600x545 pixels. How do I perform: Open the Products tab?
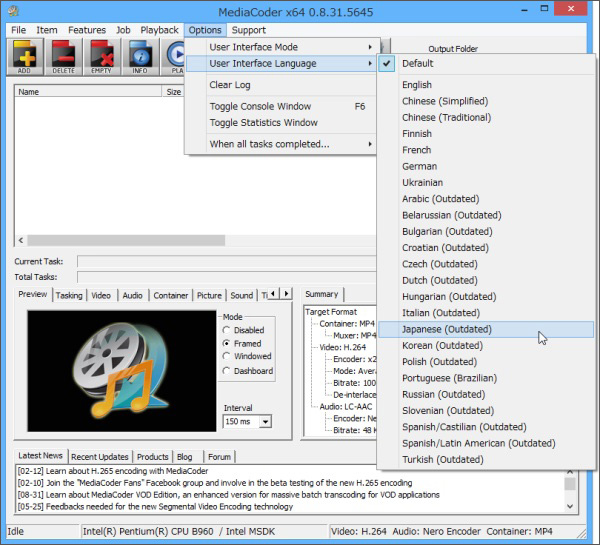click(153, 457)
